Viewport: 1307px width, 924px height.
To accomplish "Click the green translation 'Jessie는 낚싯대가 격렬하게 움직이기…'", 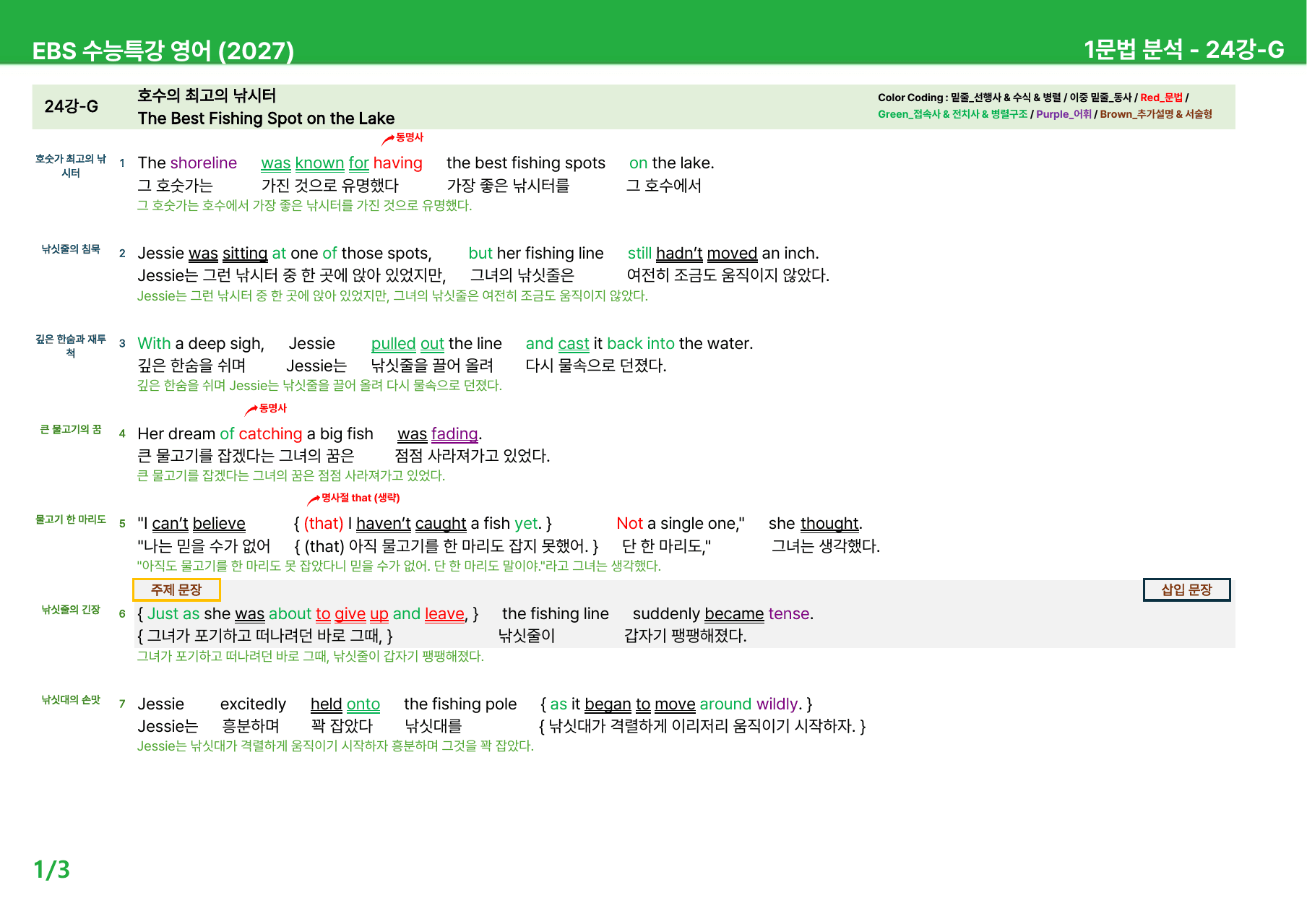I will tap(336, 746).
